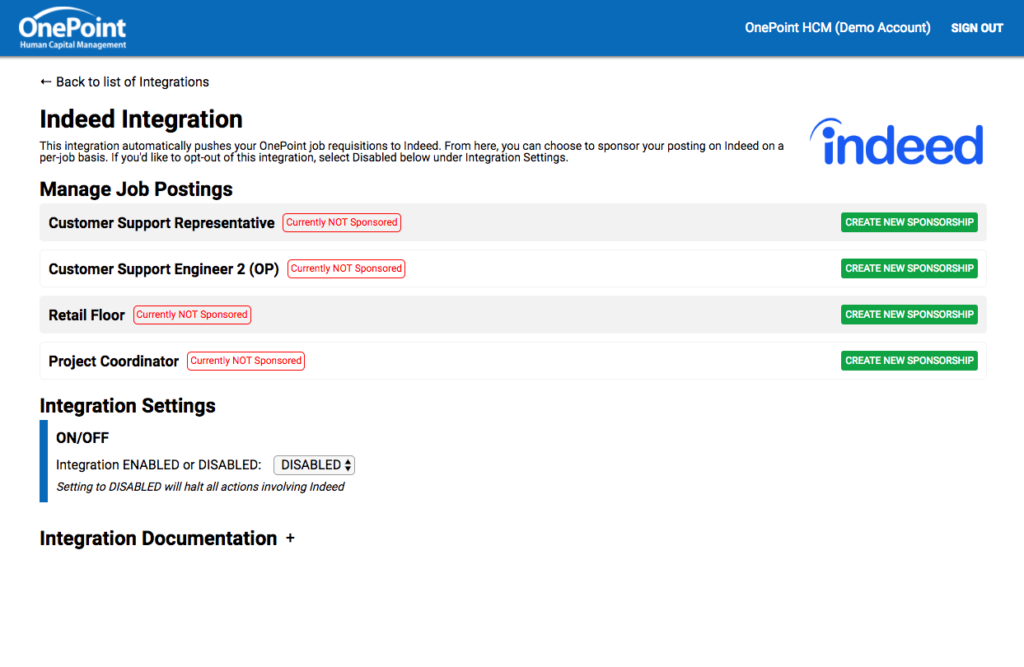The height and width of the screenshot is (667, 1024).
Task: Click the Currently NOT Sponsored badge for Retail Floor
Action: [191, 314]
